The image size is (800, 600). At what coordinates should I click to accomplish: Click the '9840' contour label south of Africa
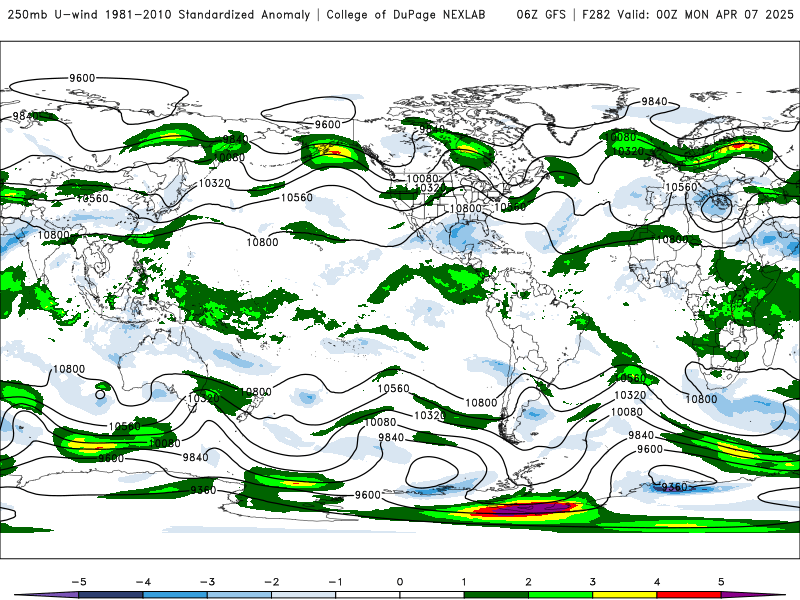click(x=641, y=435)
